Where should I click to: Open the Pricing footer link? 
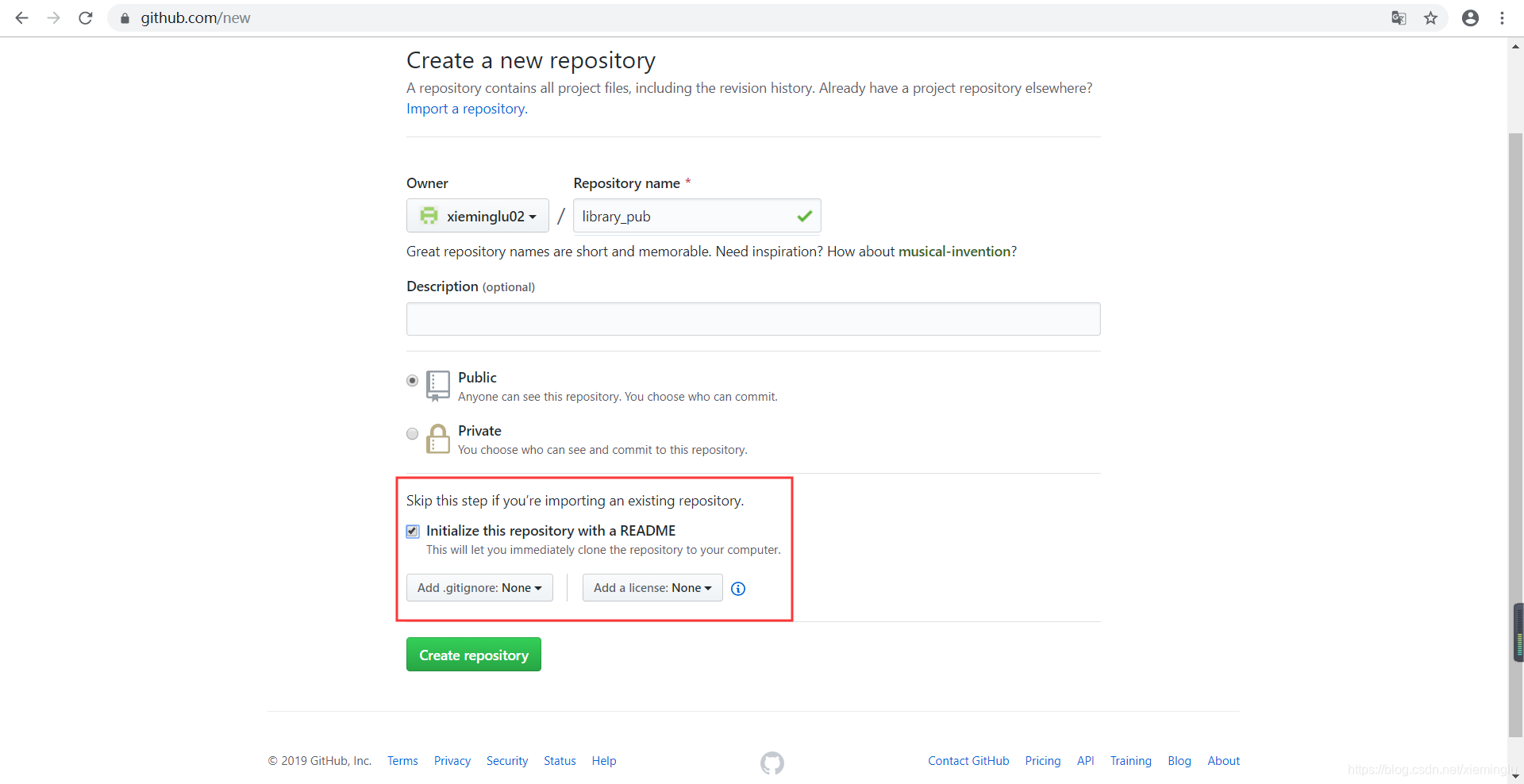click(1043, 761)
